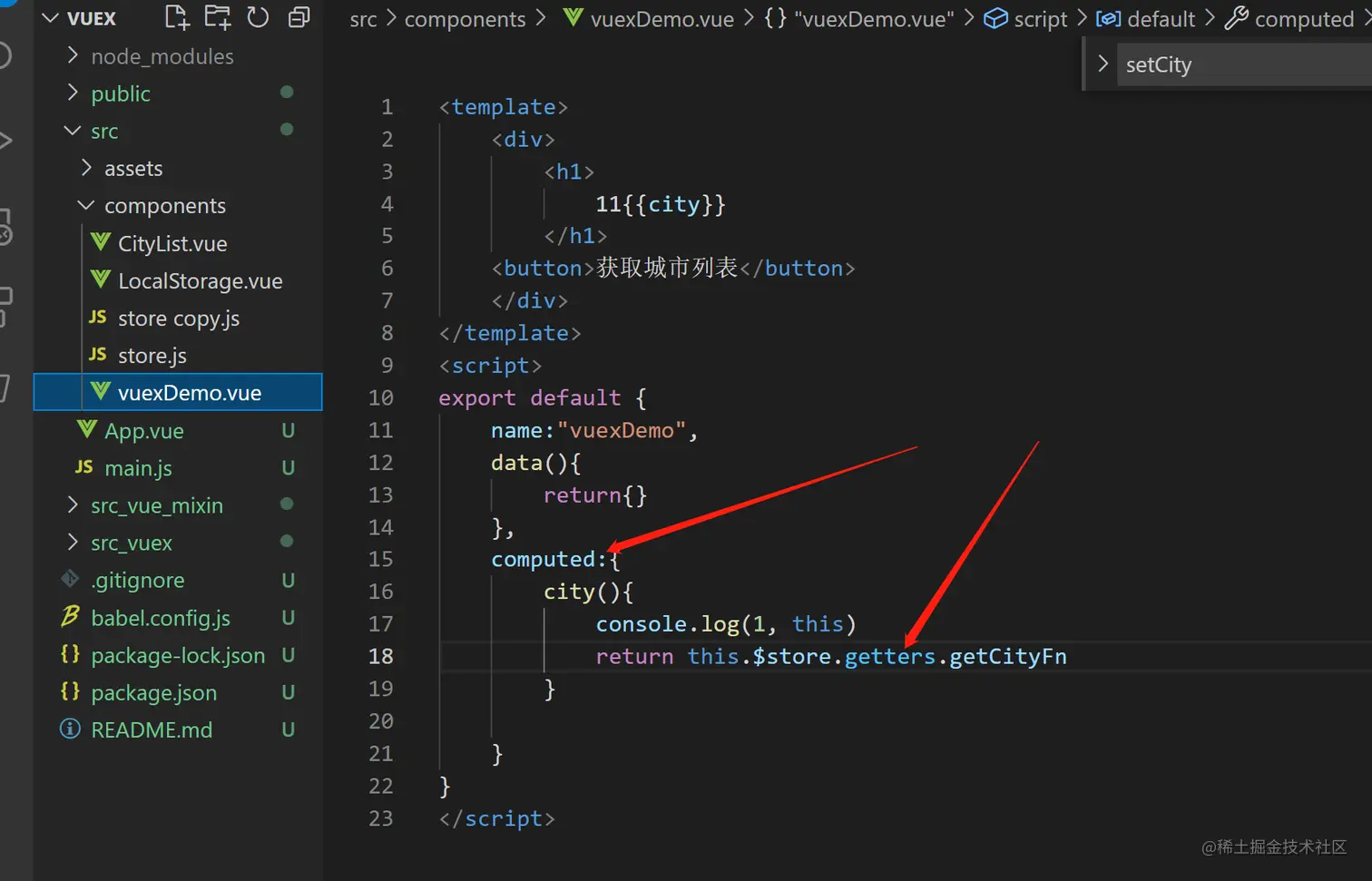This screenshot has width=1372, height=881.
Task: Click the export default line
Action: coord(543,397)
